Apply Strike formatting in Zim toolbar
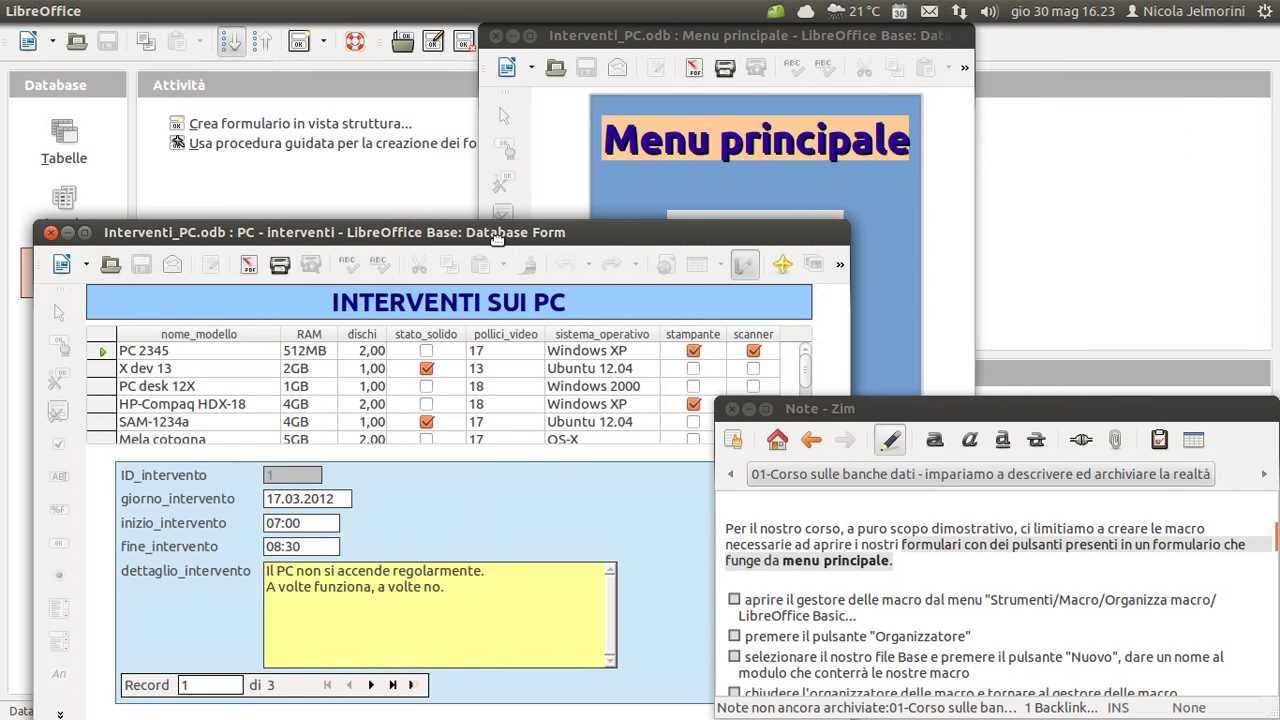The image size is (1280, 720). point(1037,439)
